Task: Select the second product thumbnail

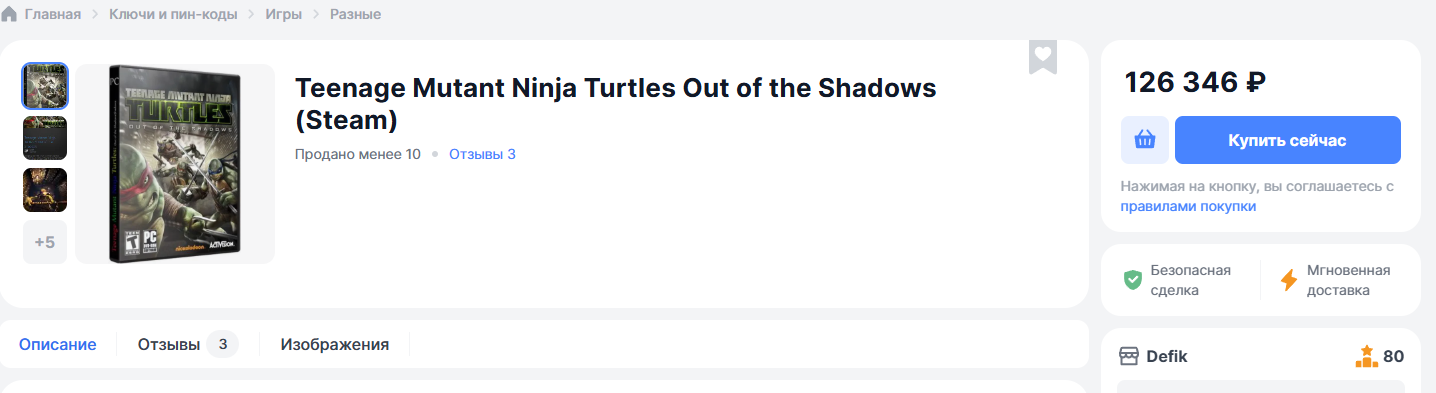Action: (45, 138)
